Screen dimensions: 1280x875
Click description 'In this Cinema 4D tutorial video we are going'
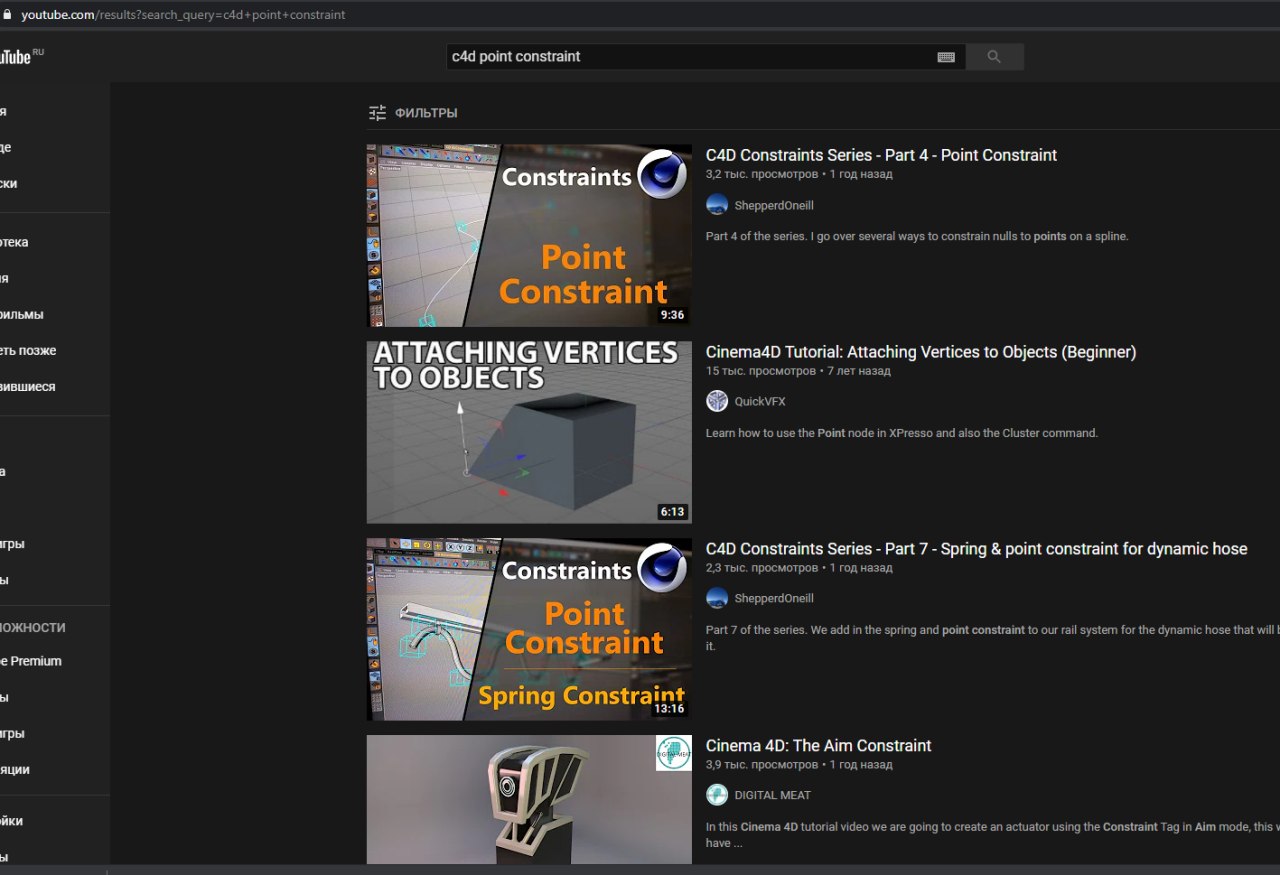pos(992,835)
